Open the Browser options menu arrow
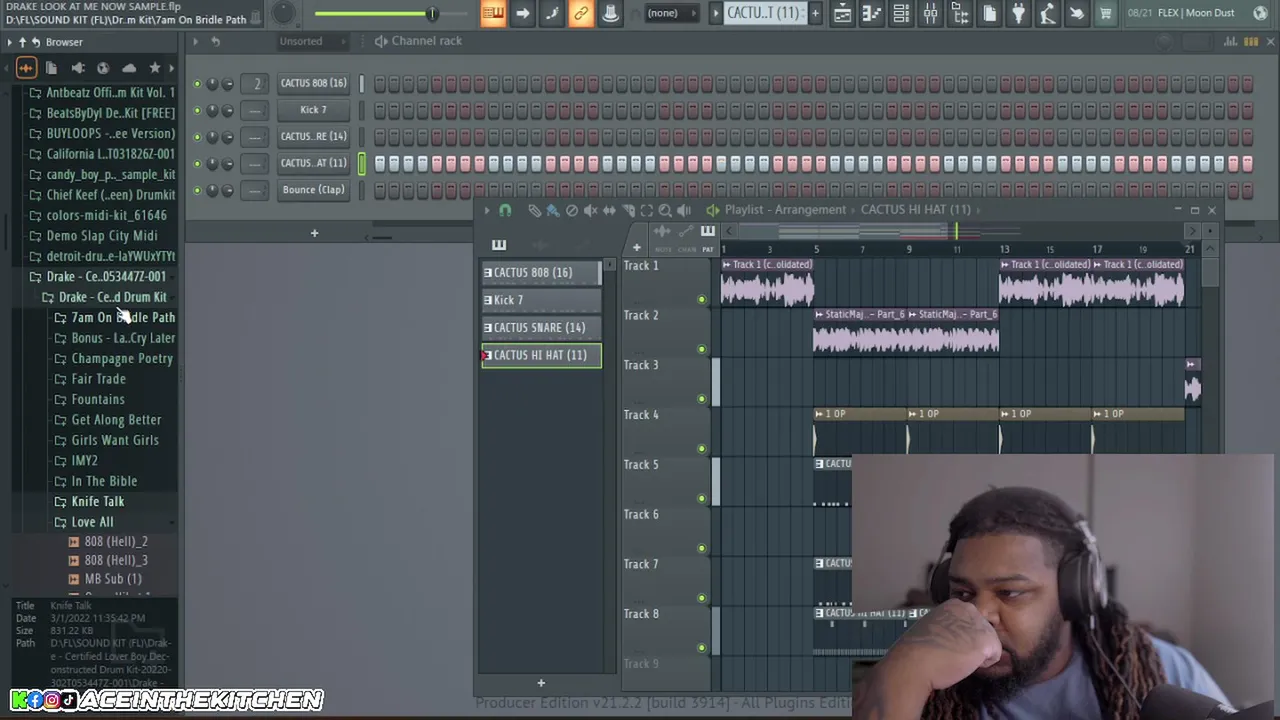Screen dimensions: 1280x720 [x=10, y=42]
